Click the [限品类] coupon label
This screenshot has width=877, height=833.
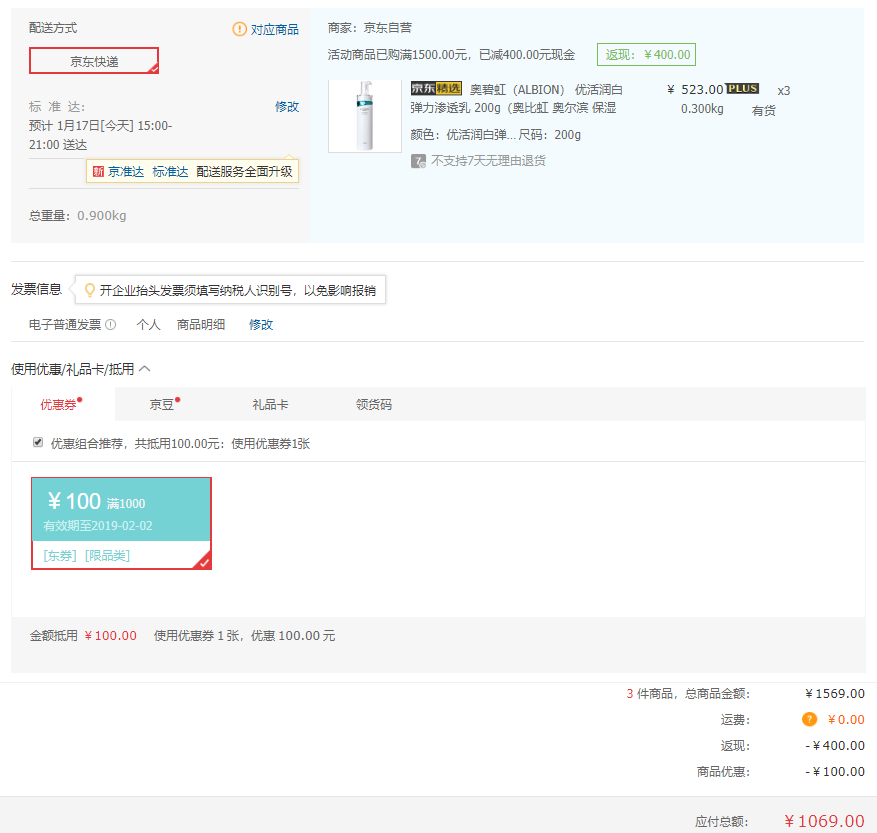(x=107, y=556)
